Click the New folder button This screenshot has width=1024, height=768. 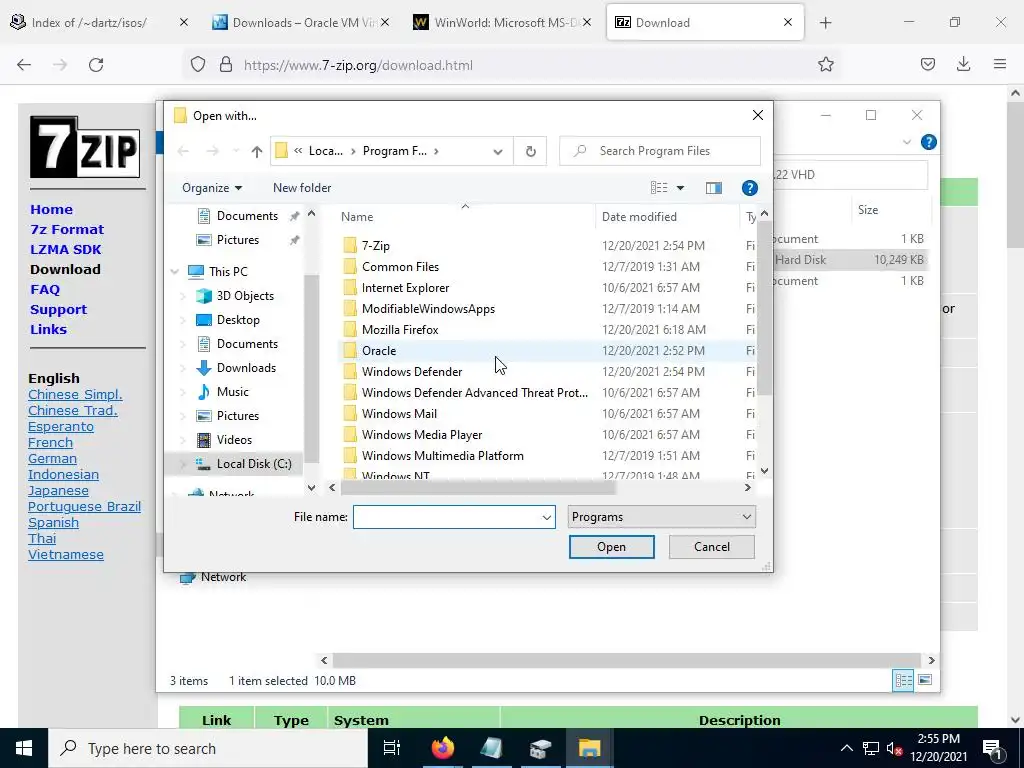(302, 188)
